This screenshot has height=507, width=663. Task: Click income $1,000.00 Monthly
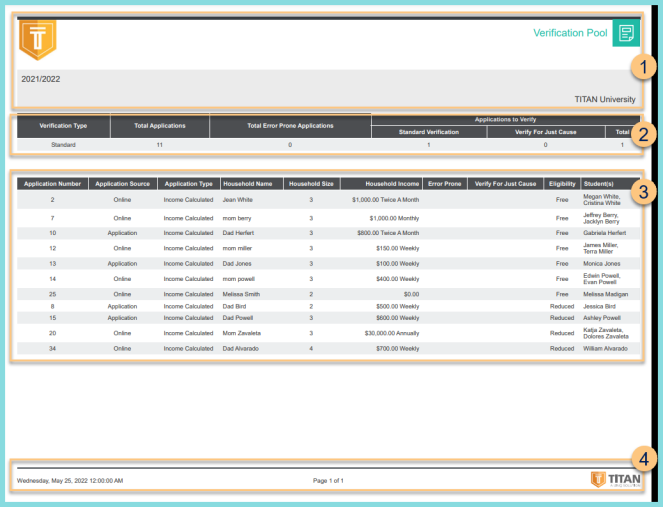tap(394, 219)
